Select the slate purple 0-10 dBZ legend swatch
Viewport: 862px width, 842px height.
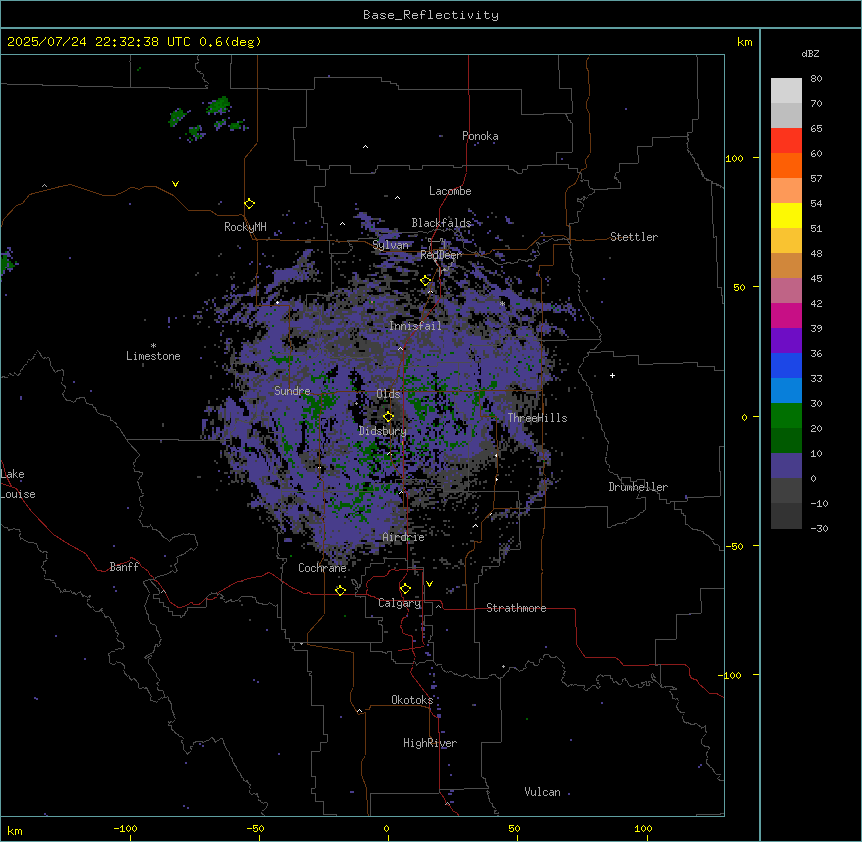(786, 466)
